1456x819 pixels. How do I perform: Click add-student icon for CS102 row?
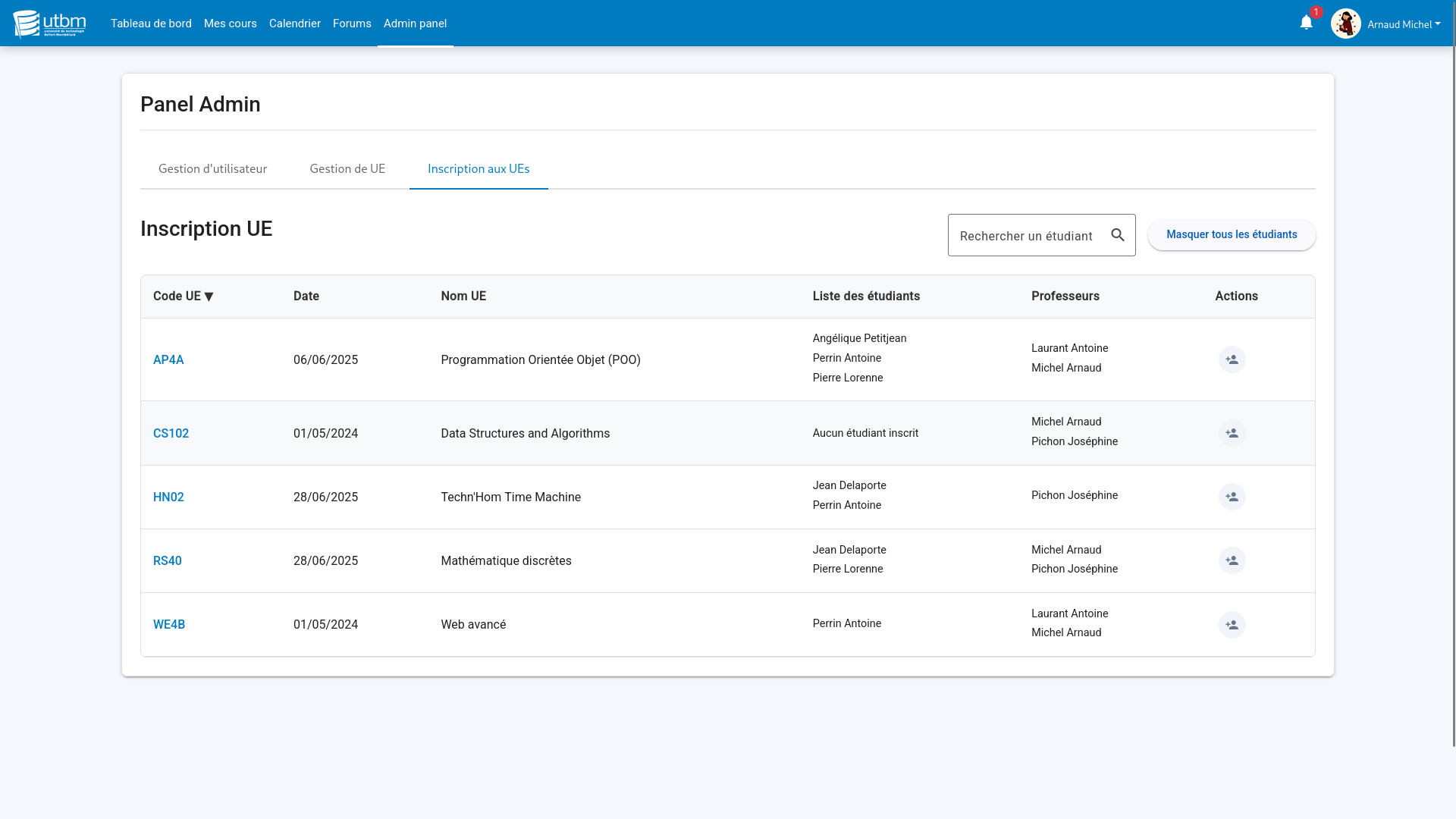[x=1232, y=433]
